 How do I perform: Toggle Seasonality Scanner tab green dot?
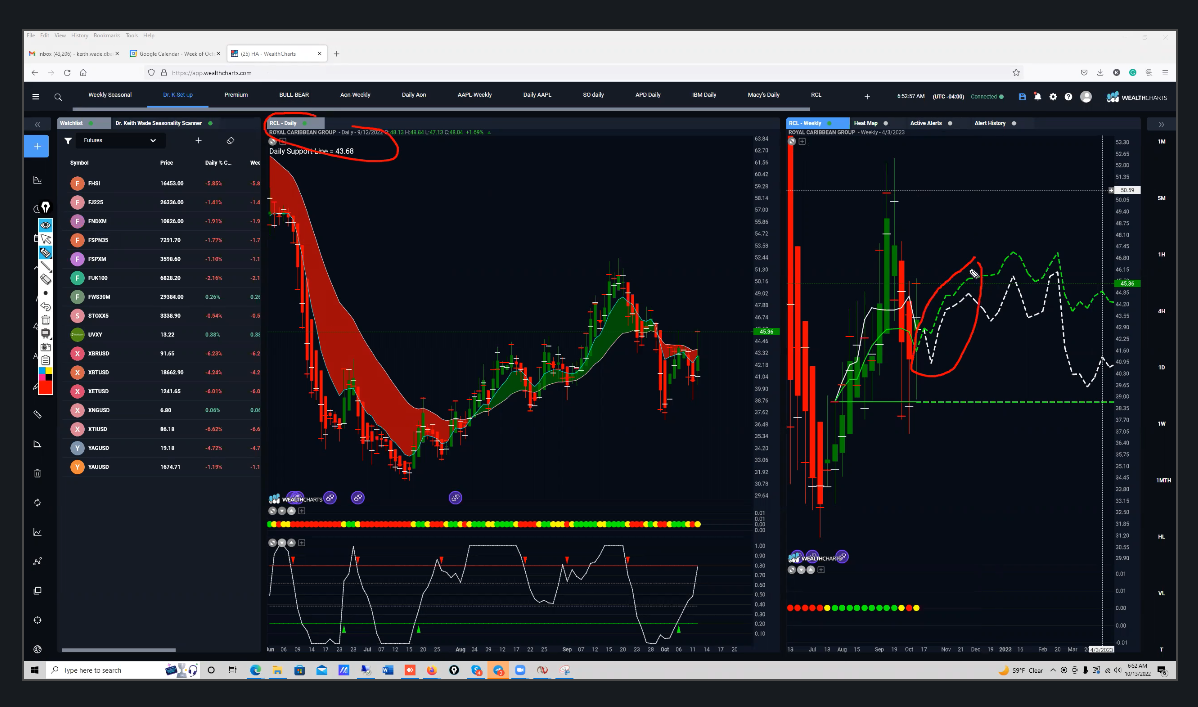point(210,123)
